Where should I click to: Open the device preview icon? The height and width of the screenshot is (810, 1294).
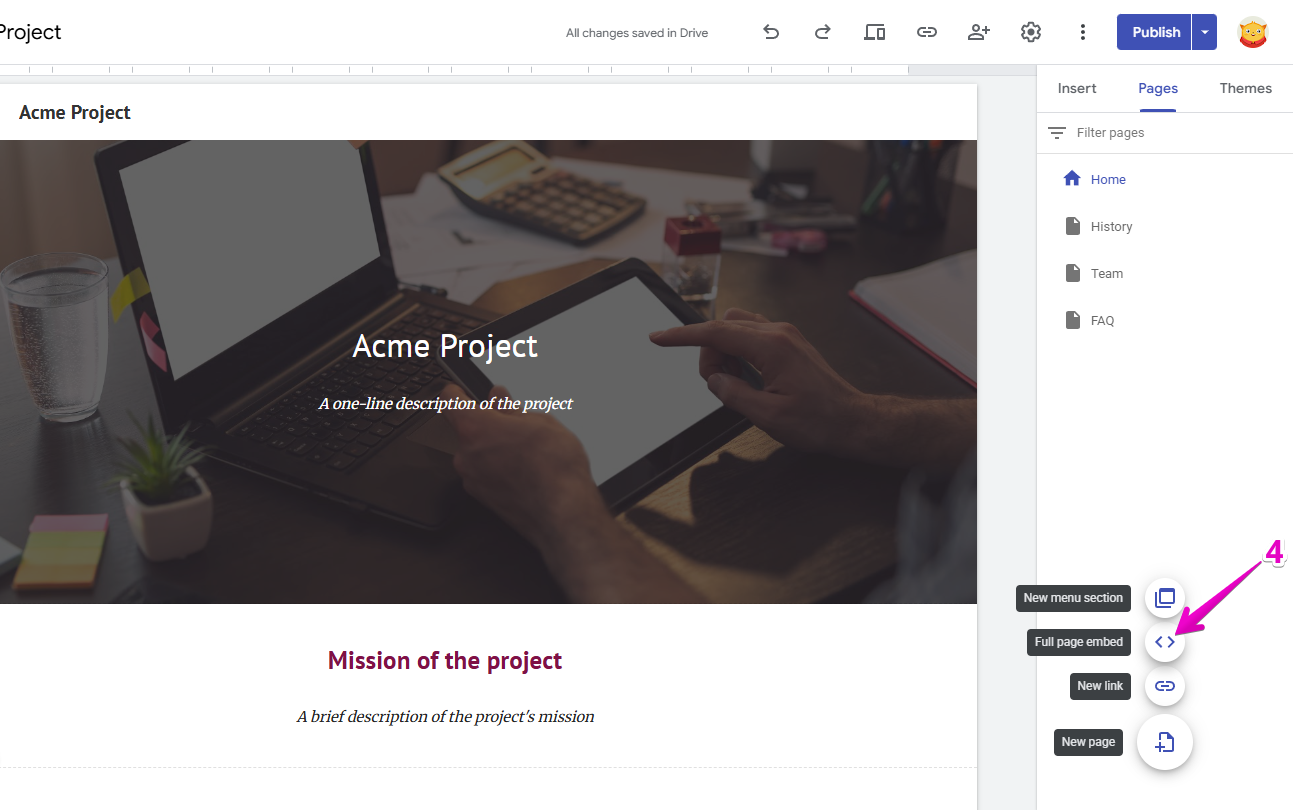tap(875, 32)
